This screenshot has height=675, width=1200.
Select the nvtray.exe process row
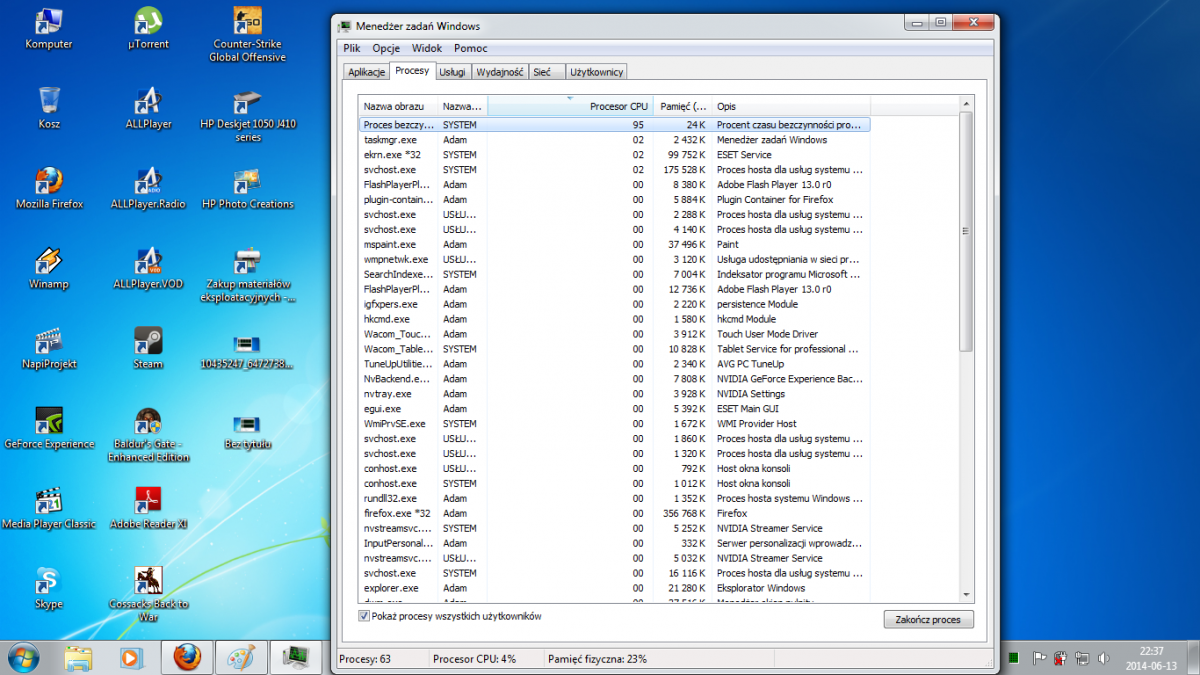point(614,394)
